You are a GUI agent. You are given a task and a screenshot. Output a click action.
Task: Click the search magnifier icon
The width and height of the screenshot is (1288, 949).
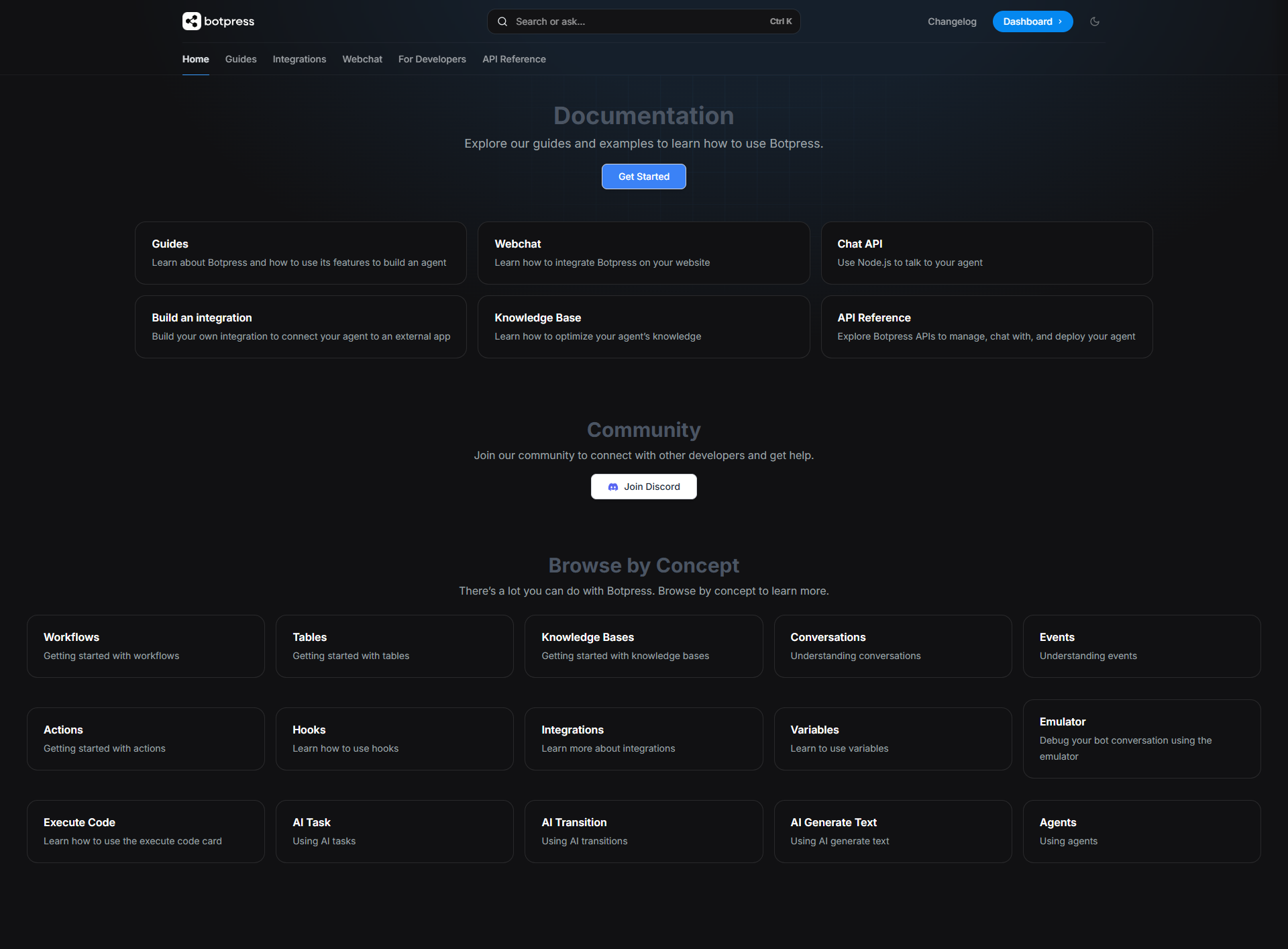(x=502, y=21)
